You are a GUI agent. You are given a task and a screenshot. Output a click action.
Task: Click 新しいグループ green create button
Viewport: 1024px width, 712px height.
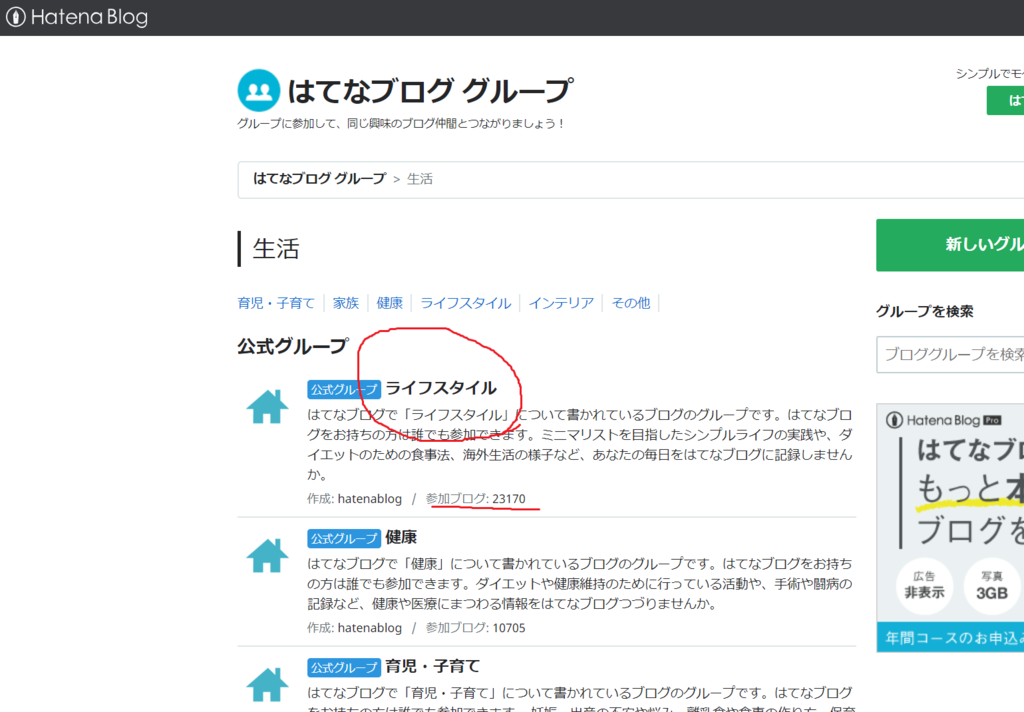tap(950, 245)
